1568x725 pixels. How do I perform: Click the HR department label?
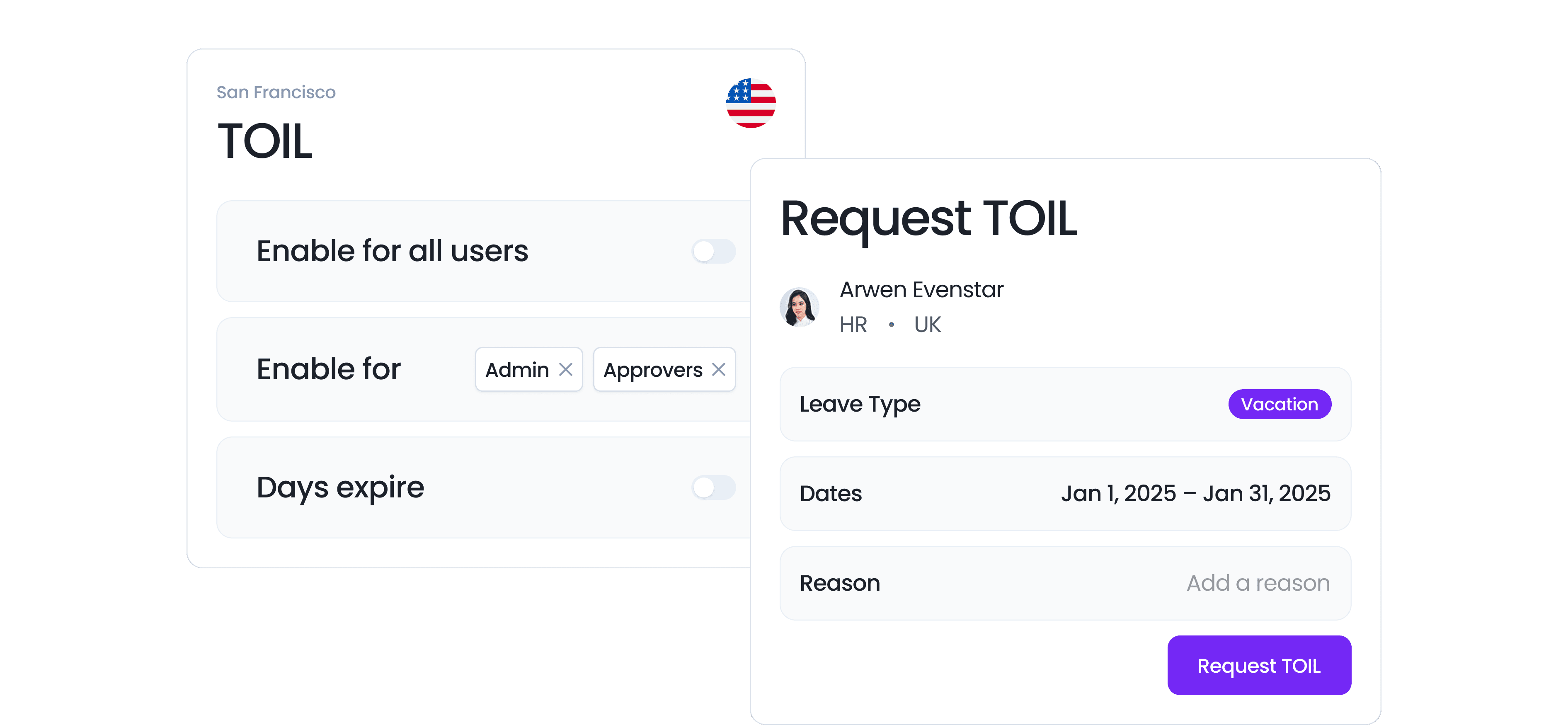pos(853,325)
